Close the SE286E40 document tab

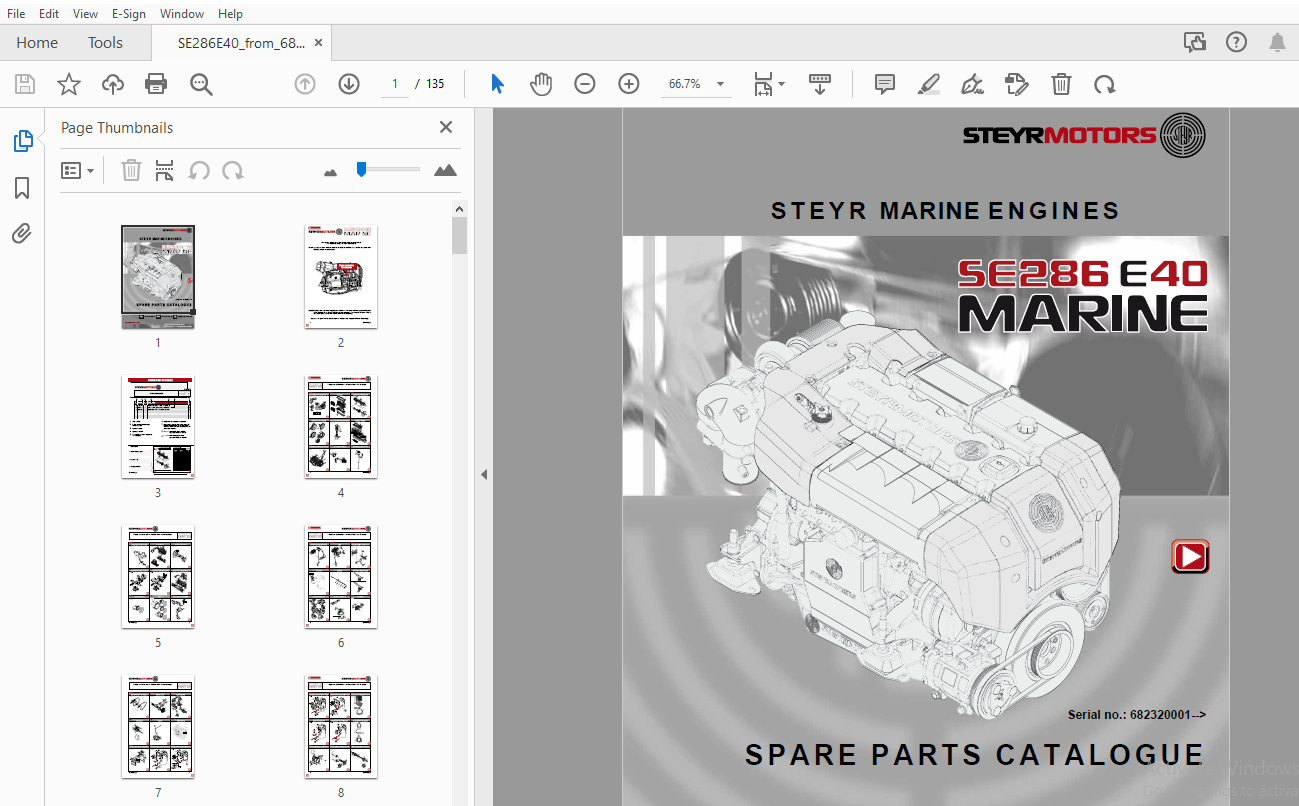[x=318, y=43]
